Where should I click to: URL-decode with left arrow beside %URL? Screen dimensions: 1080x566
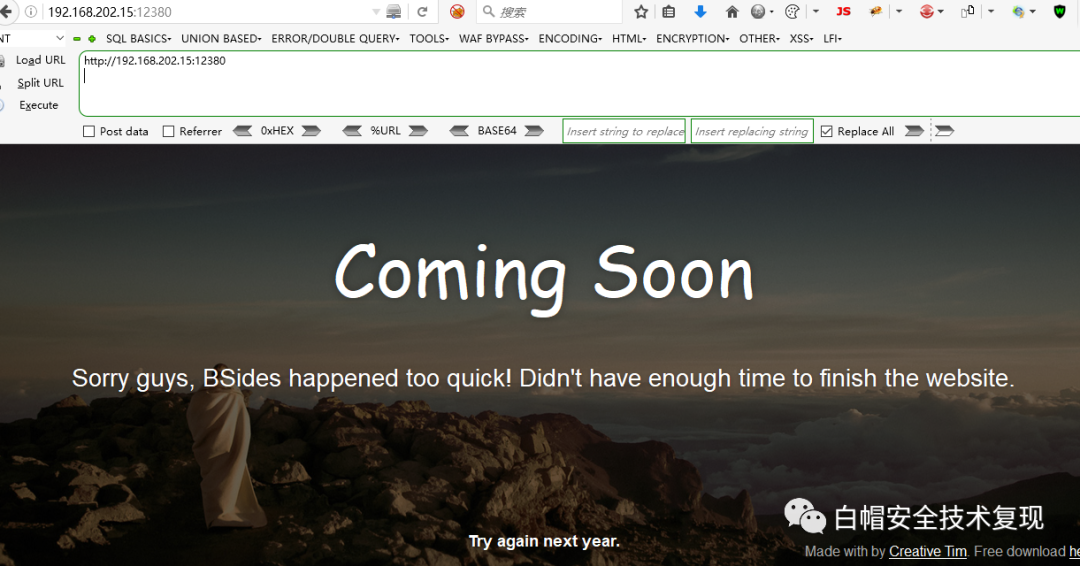point(352,131)
